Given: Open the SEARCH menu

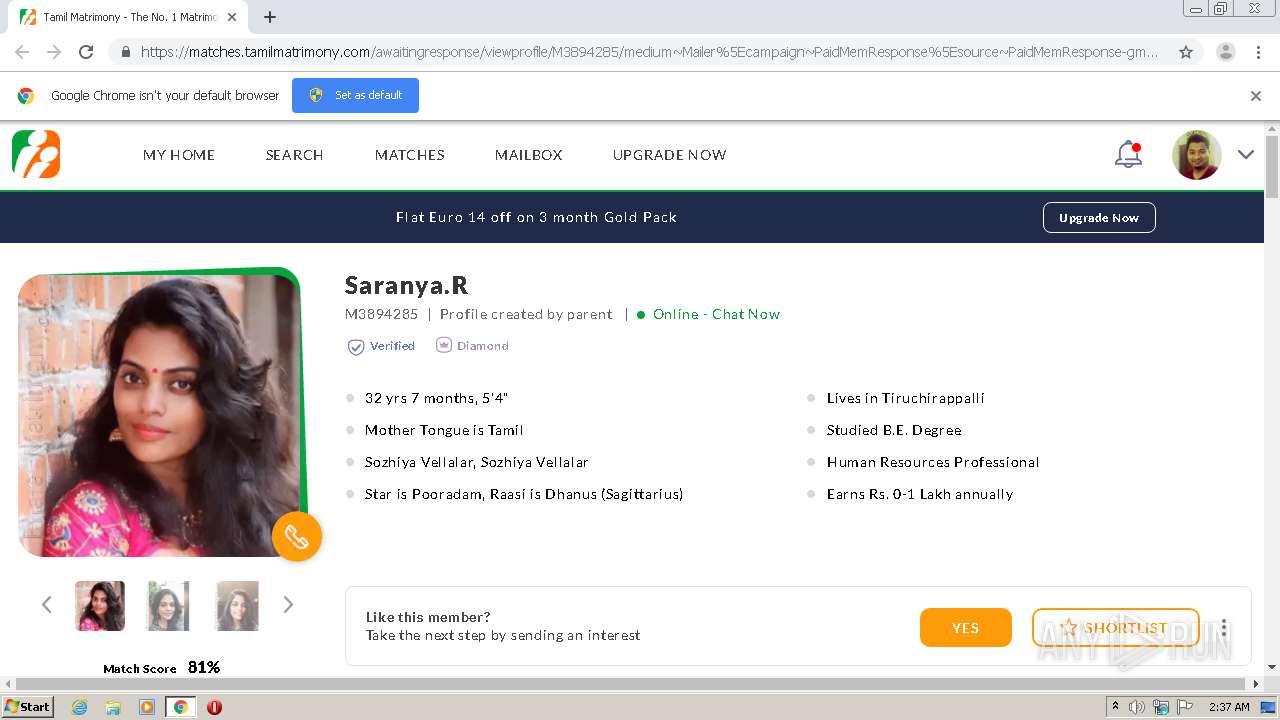Looking at the screenshot, I should 294,155.
